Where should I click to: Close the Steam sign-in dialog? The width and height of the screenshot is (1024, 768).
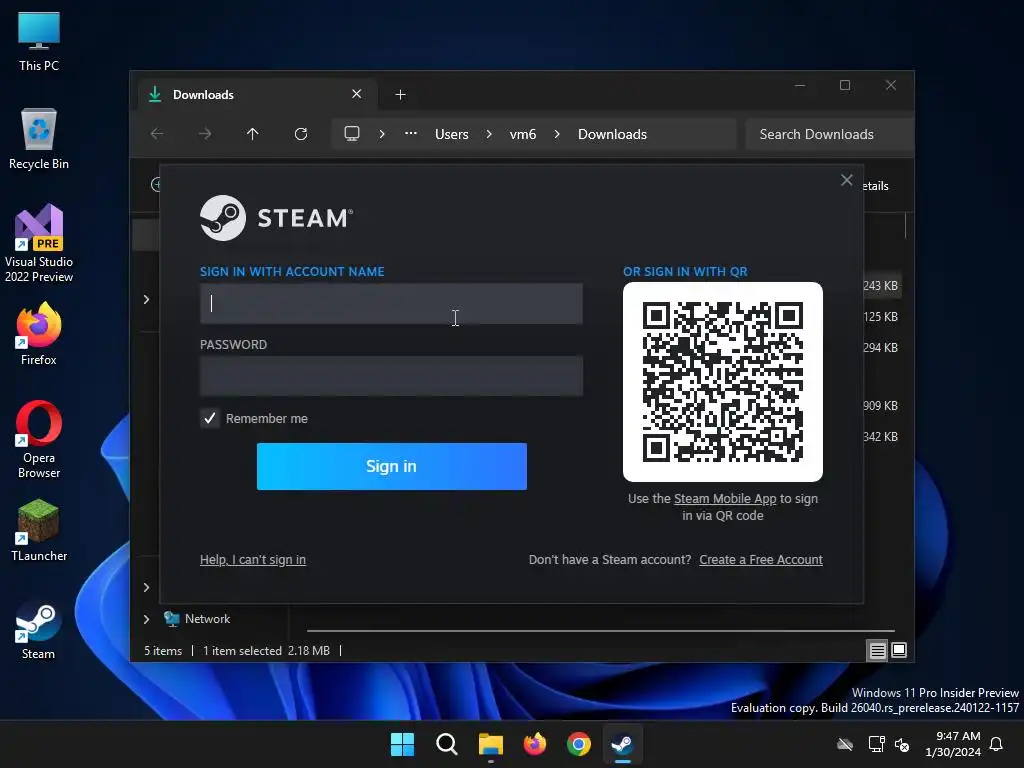[846, 180]
